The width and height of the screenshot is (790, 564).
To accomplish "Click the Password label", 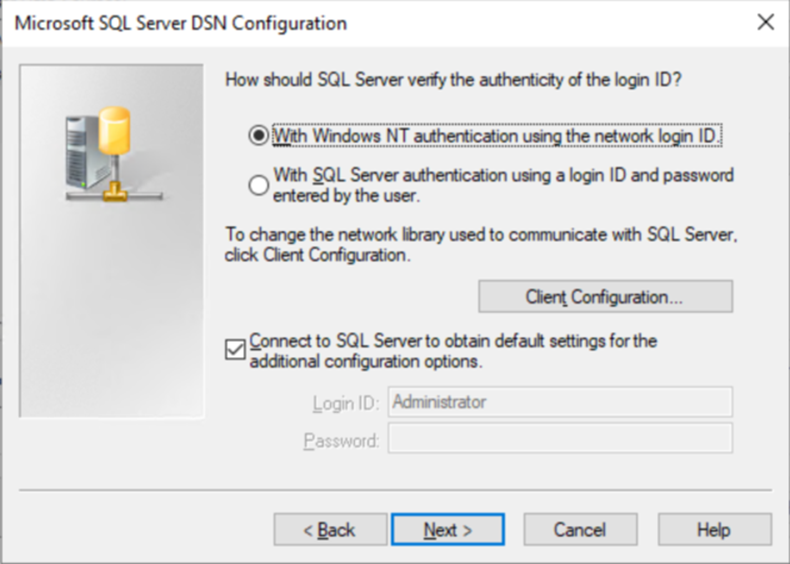I will tap(341, 441).
